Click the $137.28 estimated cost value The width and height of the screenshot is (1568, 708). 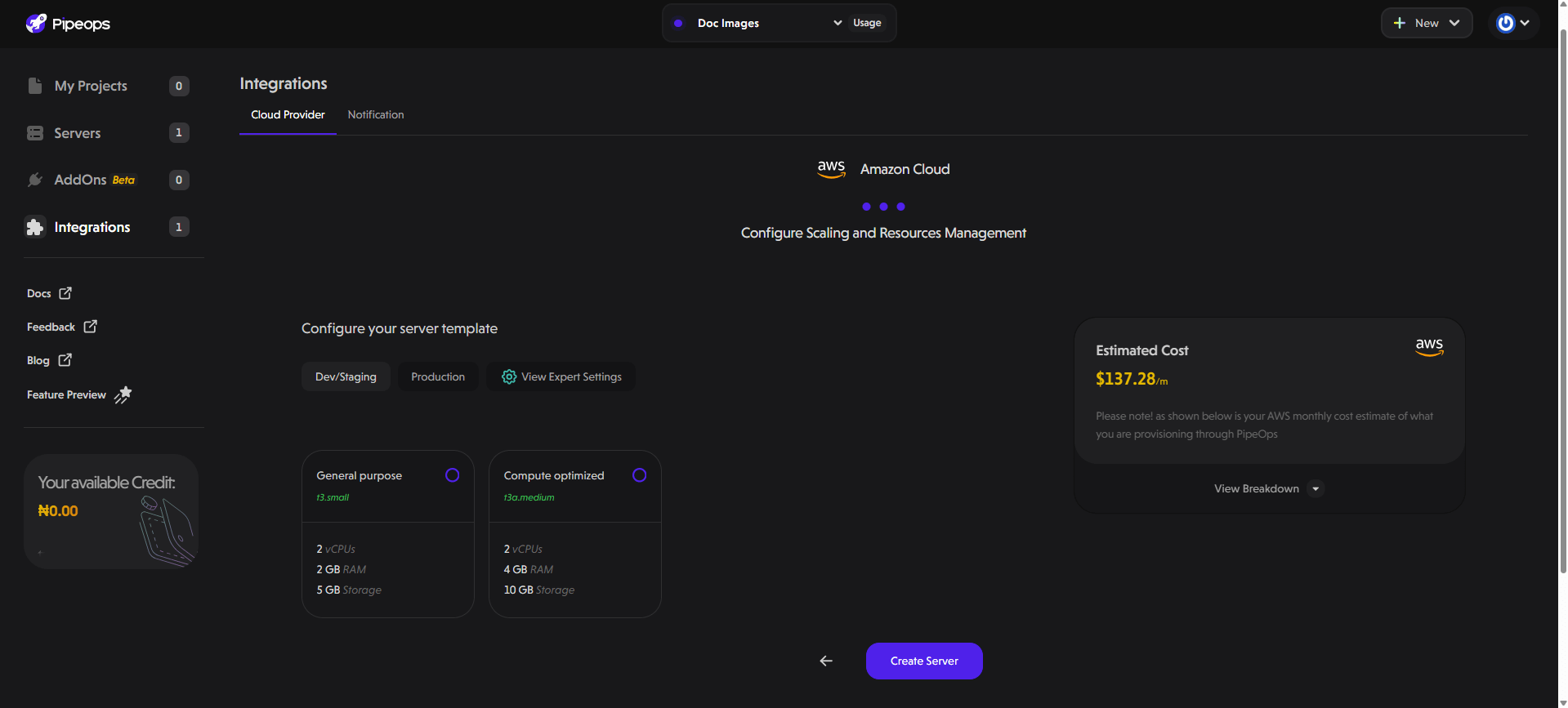coord(1126,379)
